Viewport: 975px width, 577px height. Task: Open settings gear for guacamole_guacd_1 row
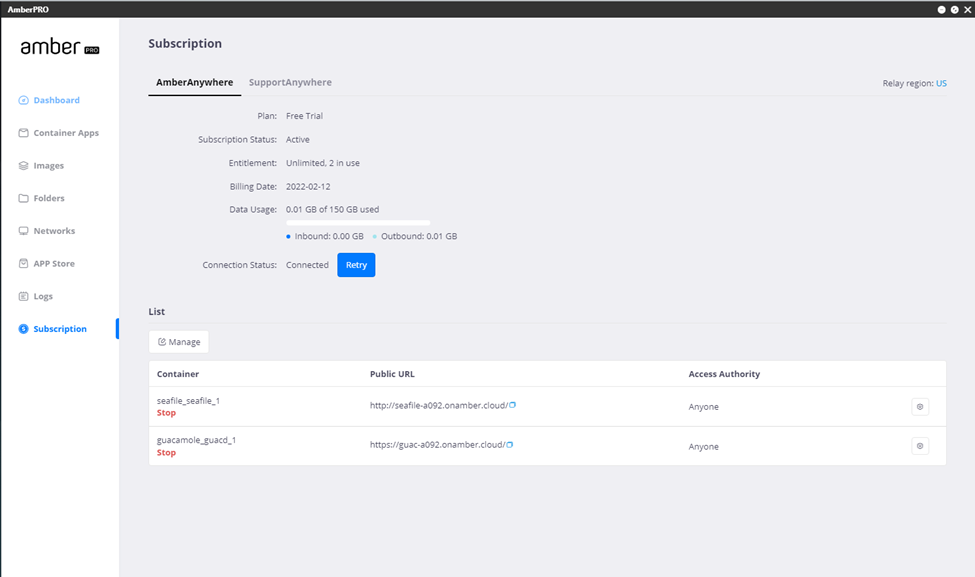click(920, 446)
